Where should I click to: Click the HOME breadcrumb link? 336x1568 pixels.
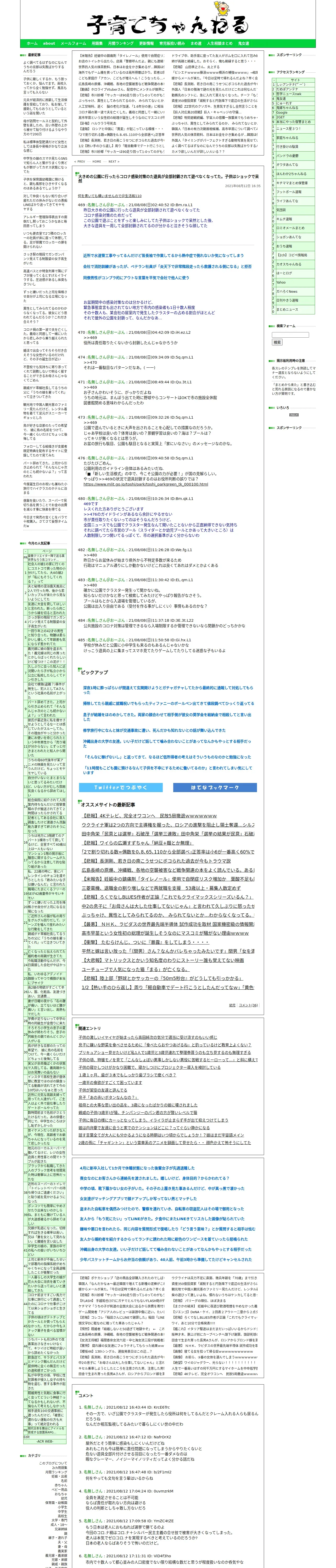(97, 162)
